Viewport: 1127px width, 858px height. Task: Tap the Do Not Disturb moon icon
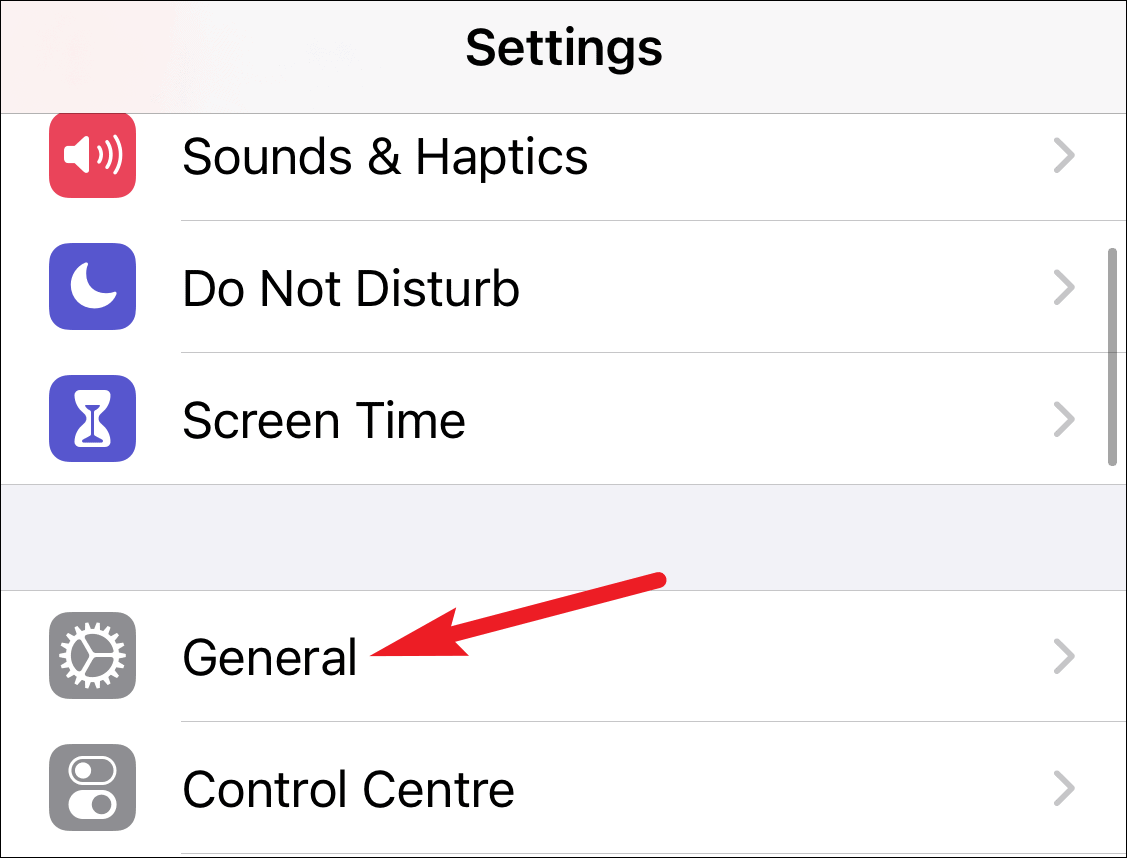(x=92, y=287)
